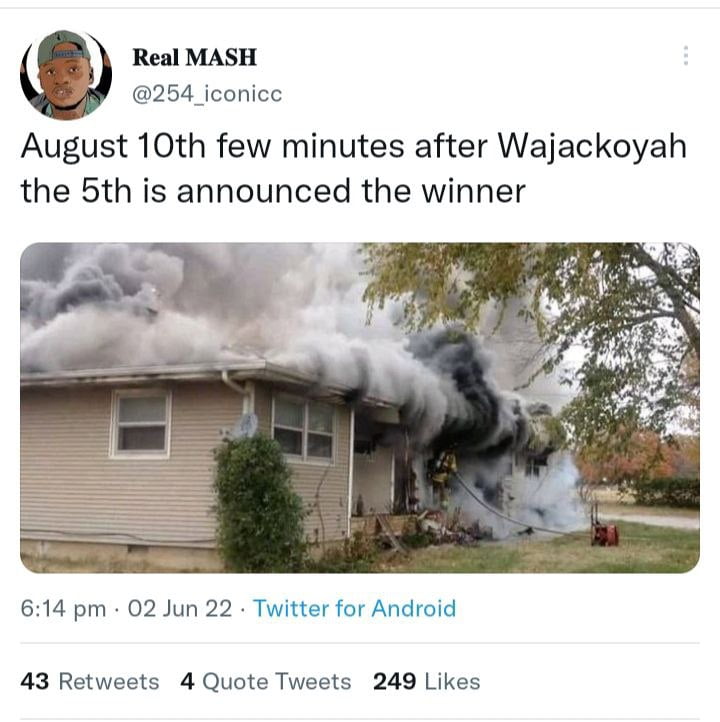
Task: Click the 6:14 pm timestamp
Action: 63,609
